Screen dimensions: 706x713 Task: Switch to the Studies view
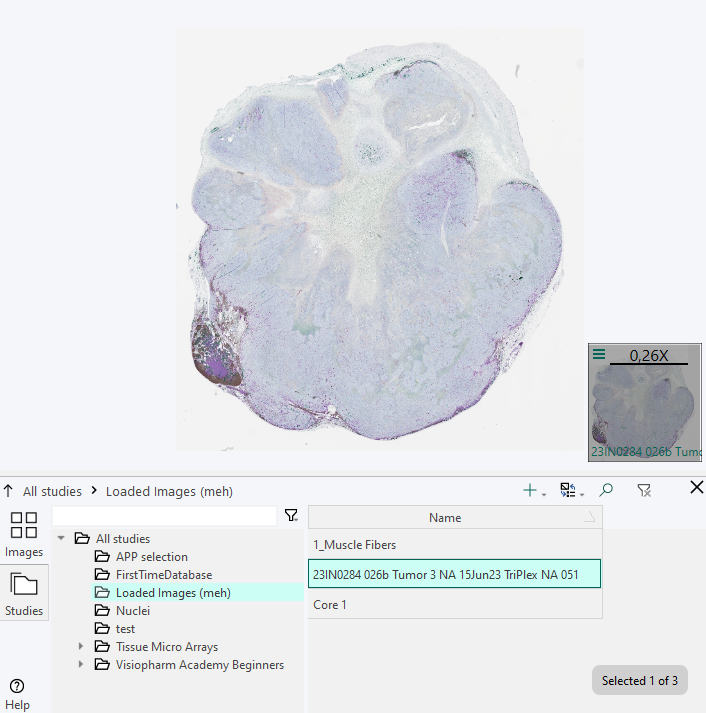click(x=24, y=593)
